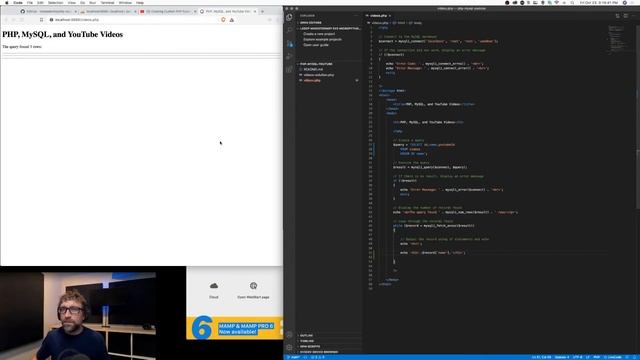This screenshot has height=360, width=640.
Task: Click the bookmark icon beside the address bar
Action: click(41, 20)
